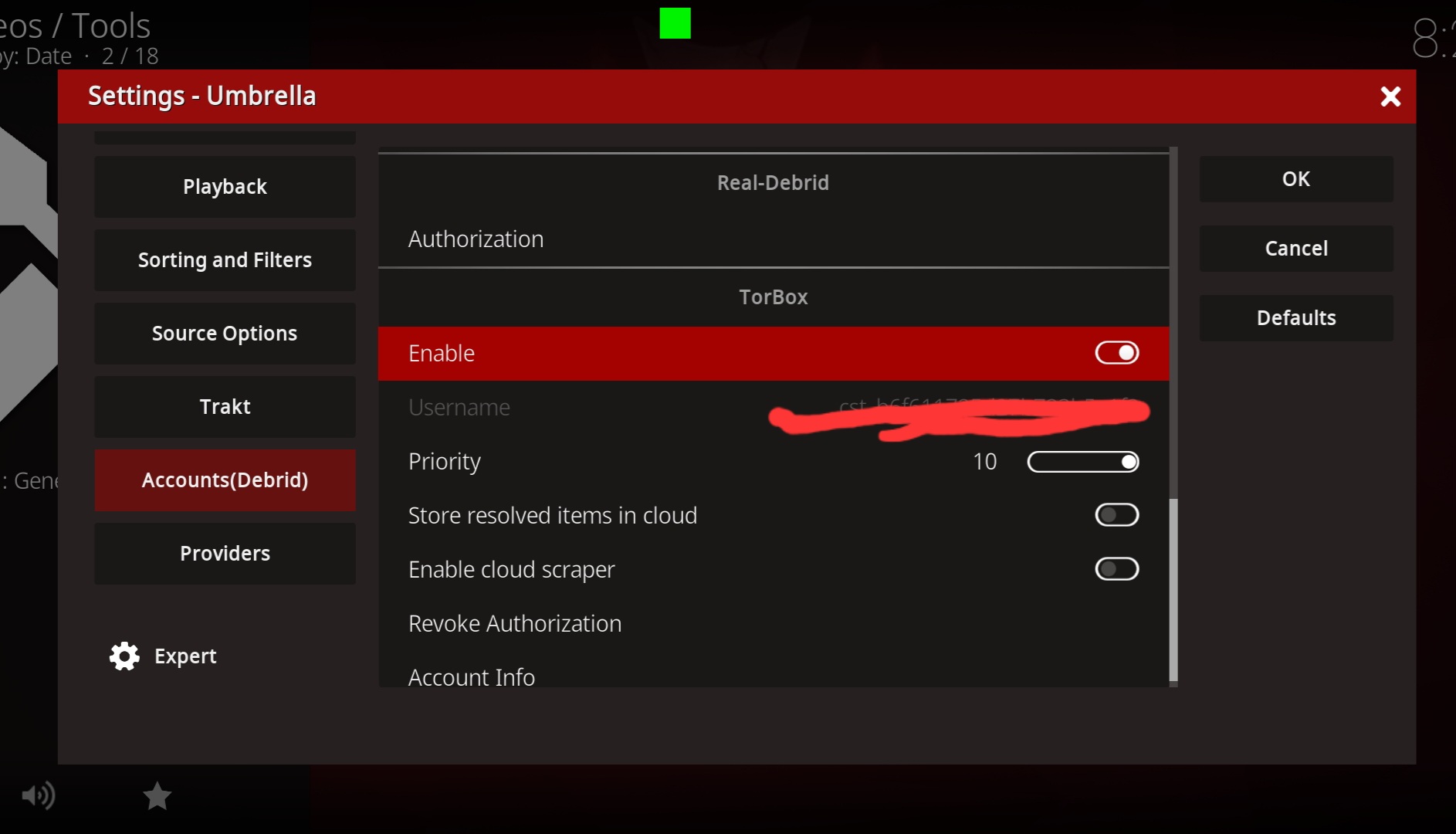
Task: Select the Source Options category
Action: (x=225, y=334)
